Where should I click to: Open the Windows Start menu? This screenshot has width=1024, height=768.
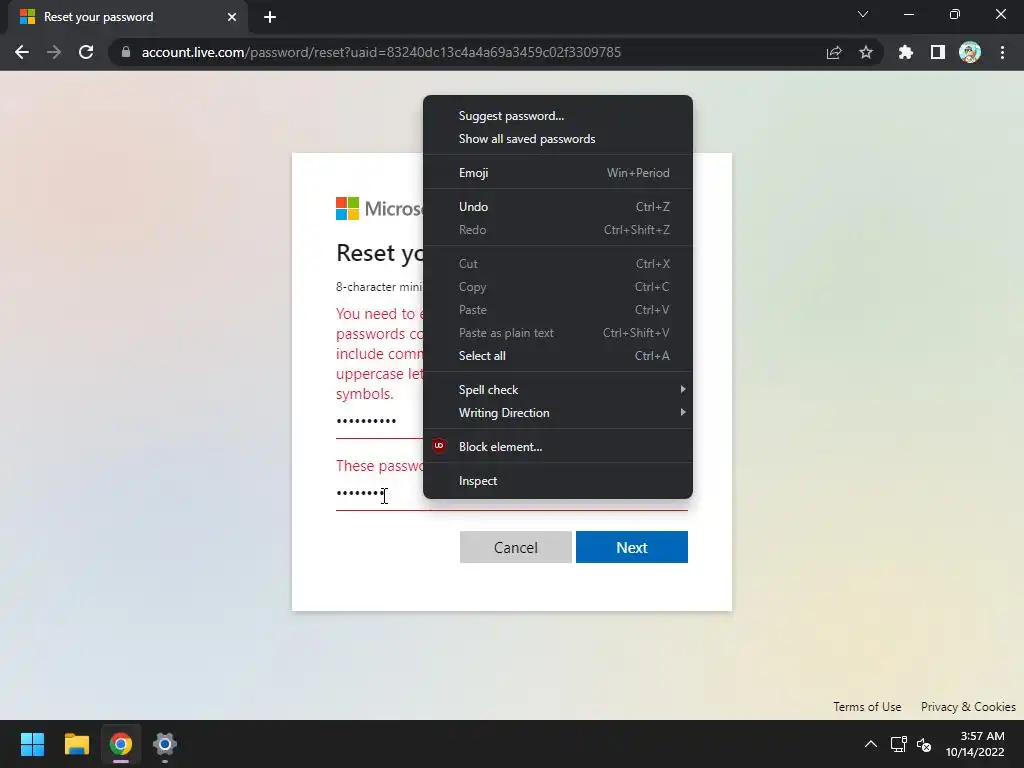tap(32, 744)
